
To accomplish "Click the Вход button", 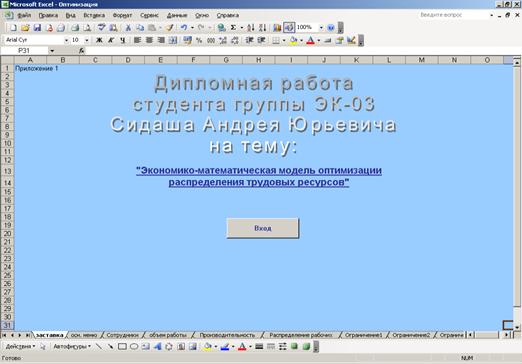I will pos(263,228).
